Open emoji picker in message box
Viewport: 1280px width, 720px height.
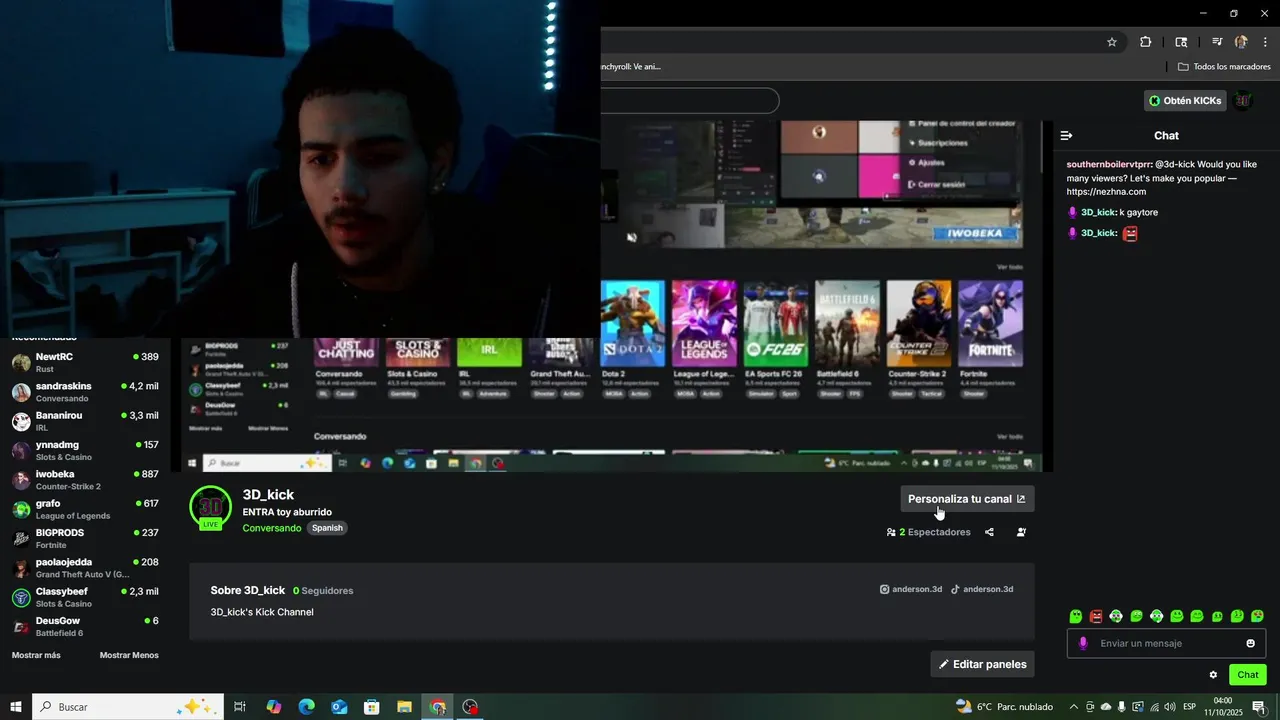tap(1250, 643)
